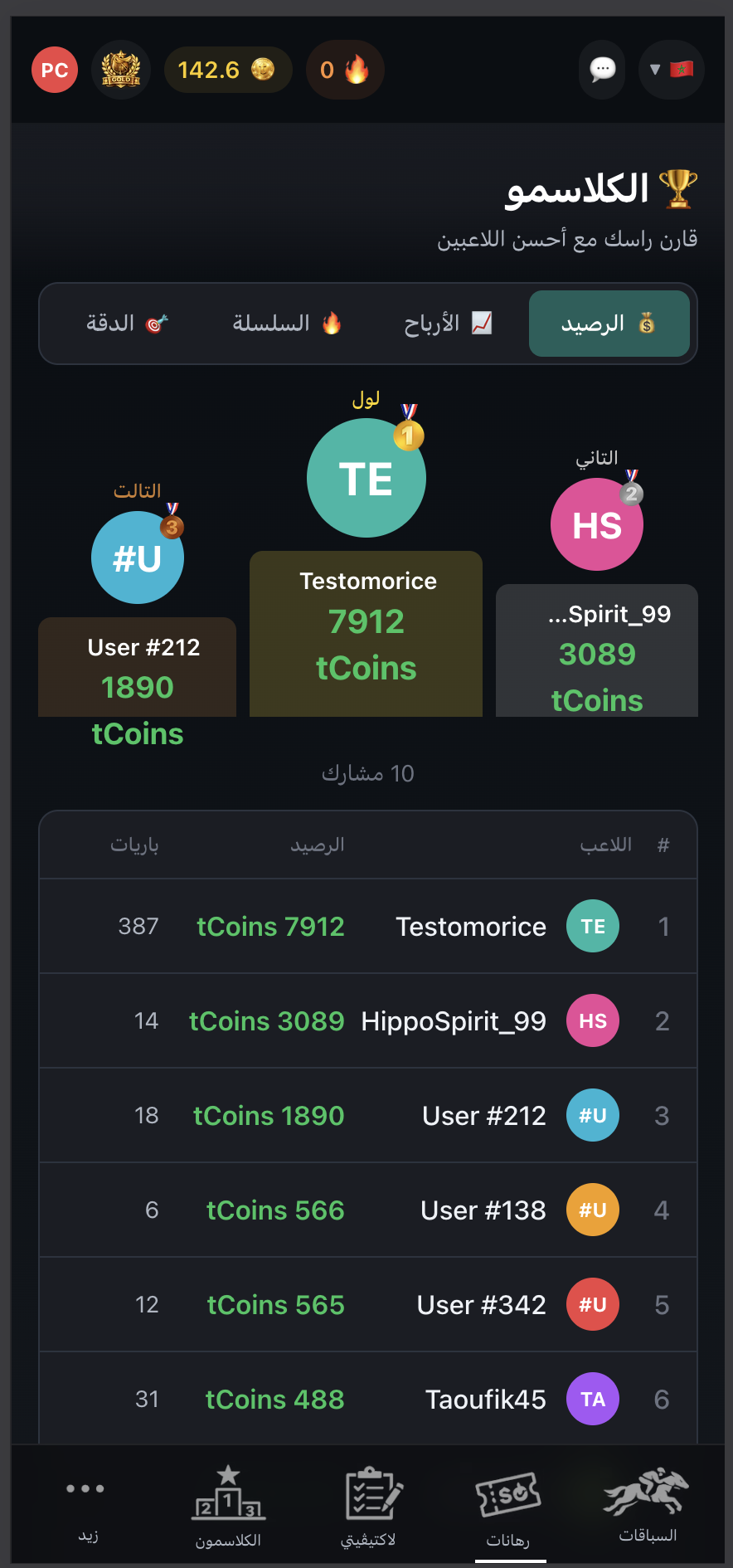Select the Taoufik45 row in the table
The width and height of the screenshot is (733, 1568).
tap(368, 1399)
